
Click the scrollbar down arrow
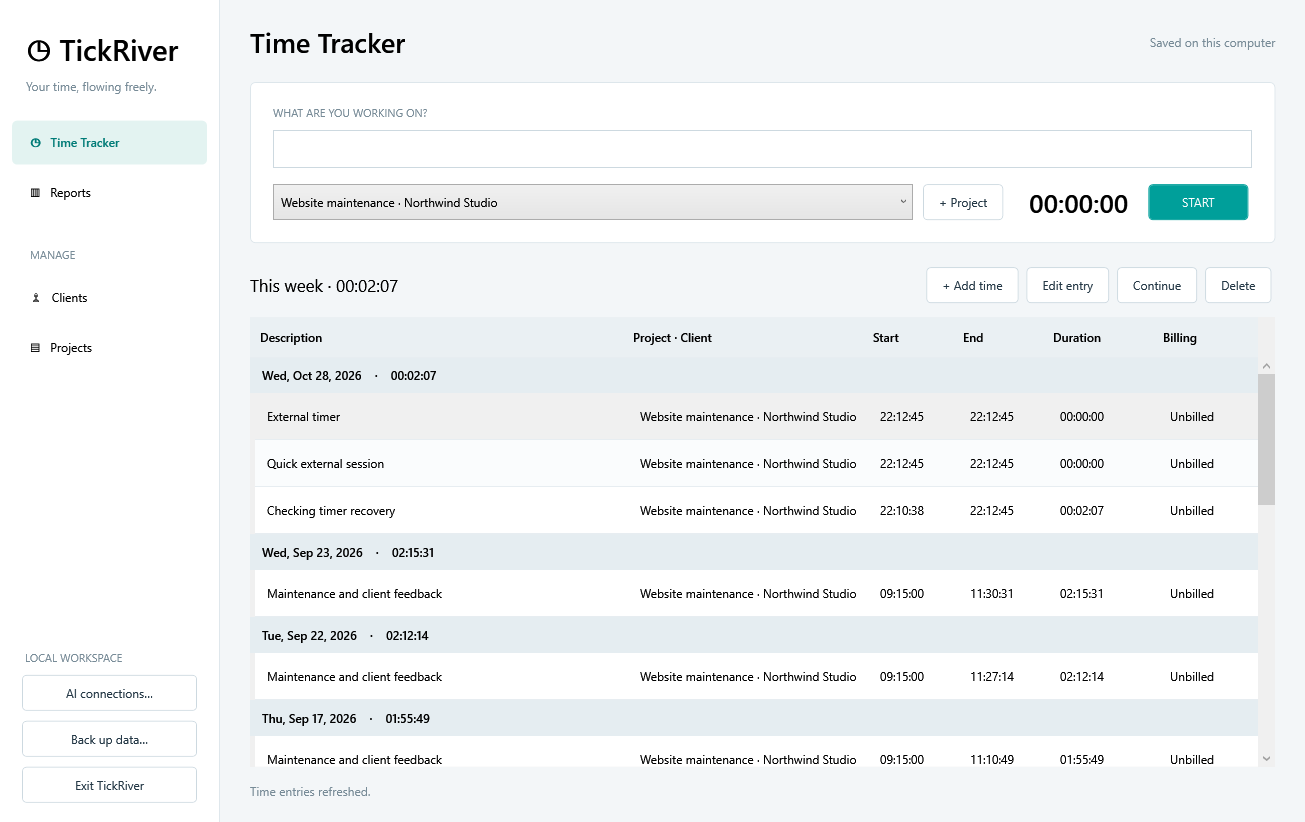tap(1266, 759)
